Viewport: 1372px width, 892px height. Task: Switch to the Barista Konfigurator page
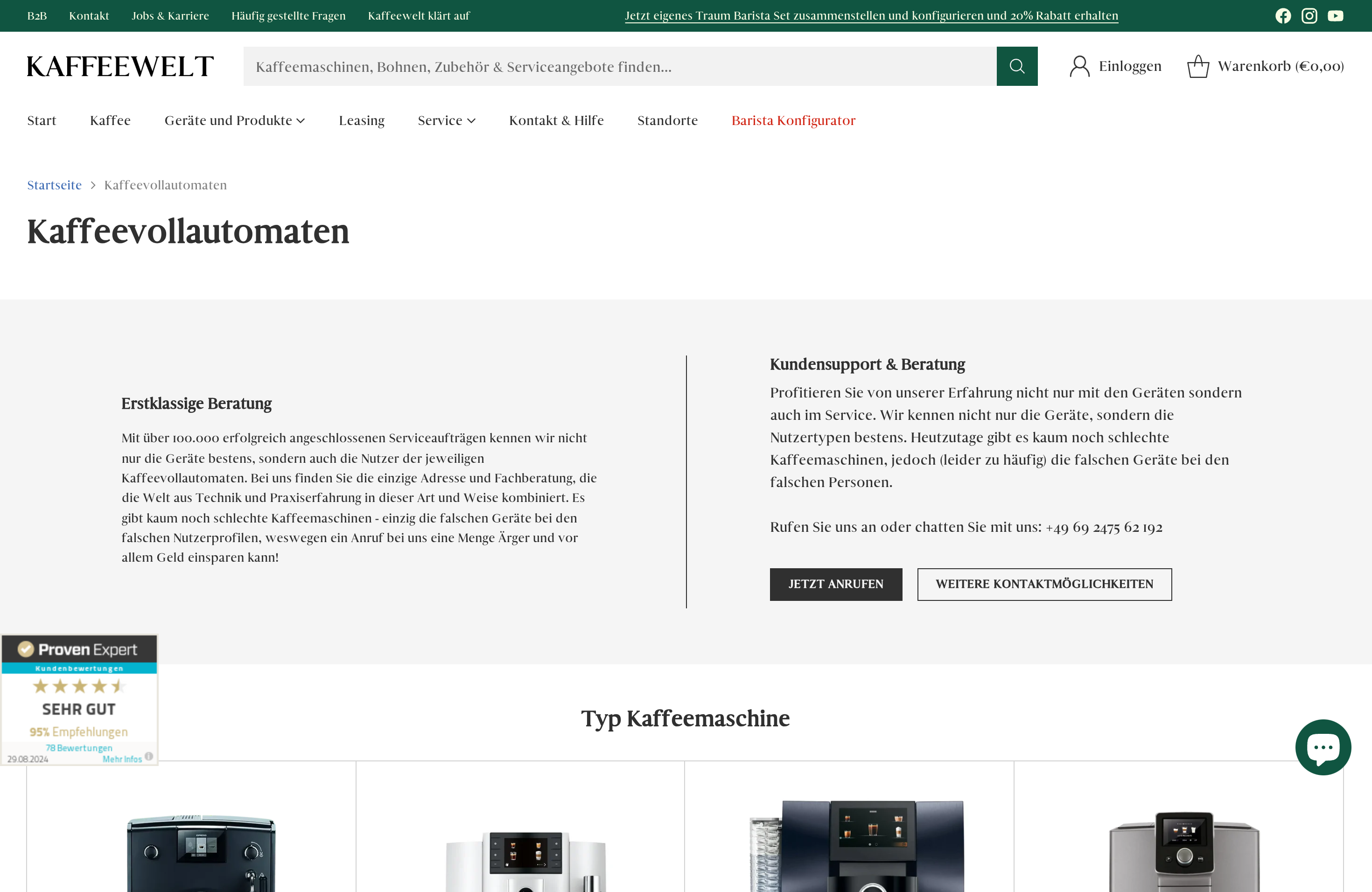(x=793, y=120)
